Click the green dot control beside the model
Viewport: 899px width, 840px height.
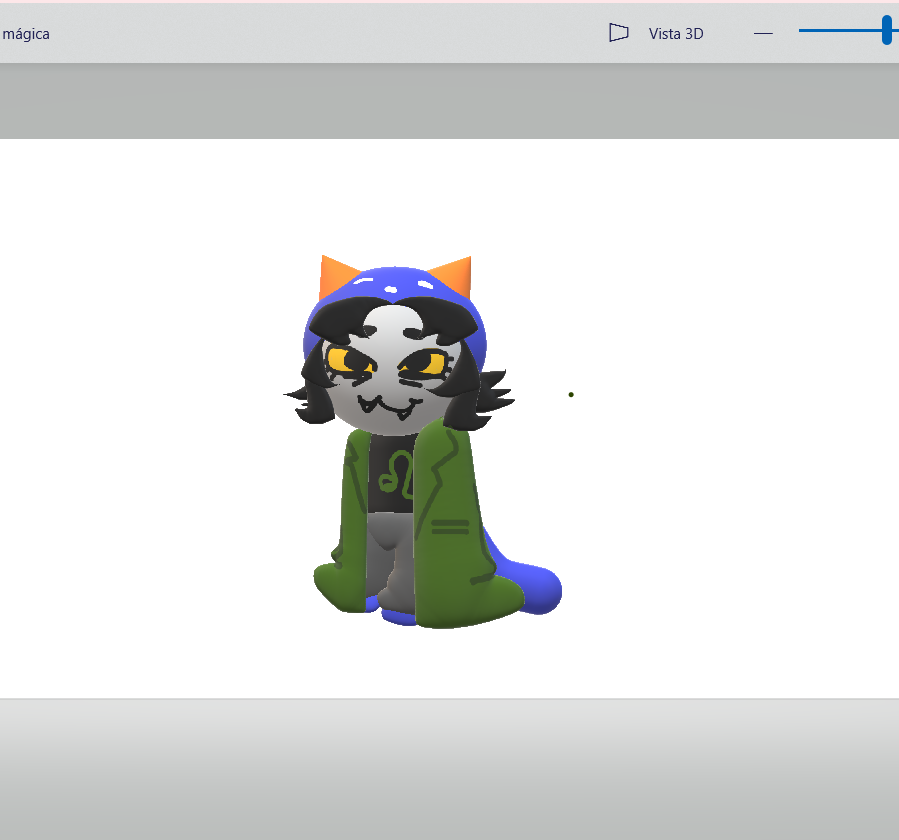coord(571,394)
